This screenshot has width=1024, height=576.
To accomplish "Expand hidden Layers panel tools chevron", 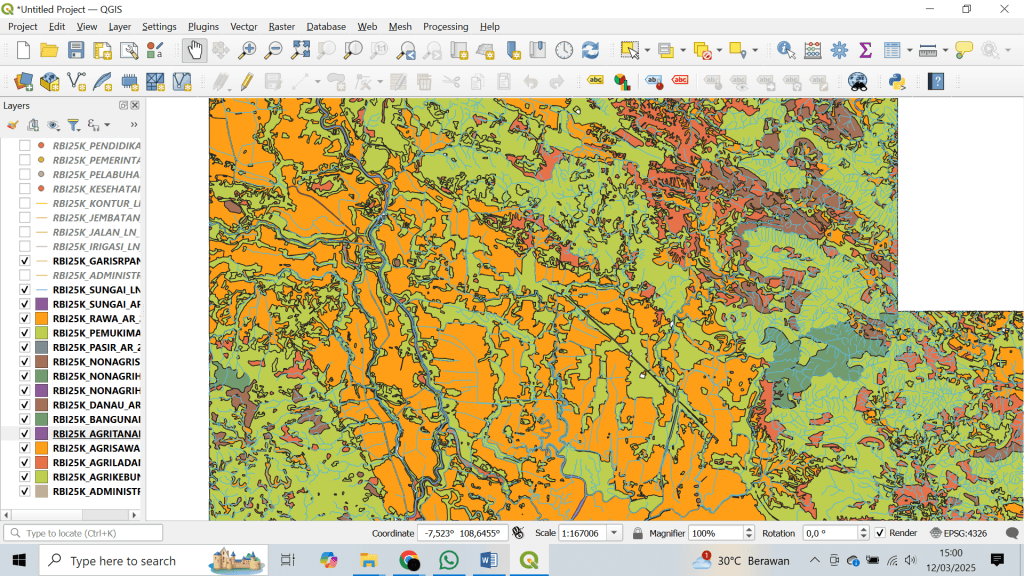I will click(134, 125).
